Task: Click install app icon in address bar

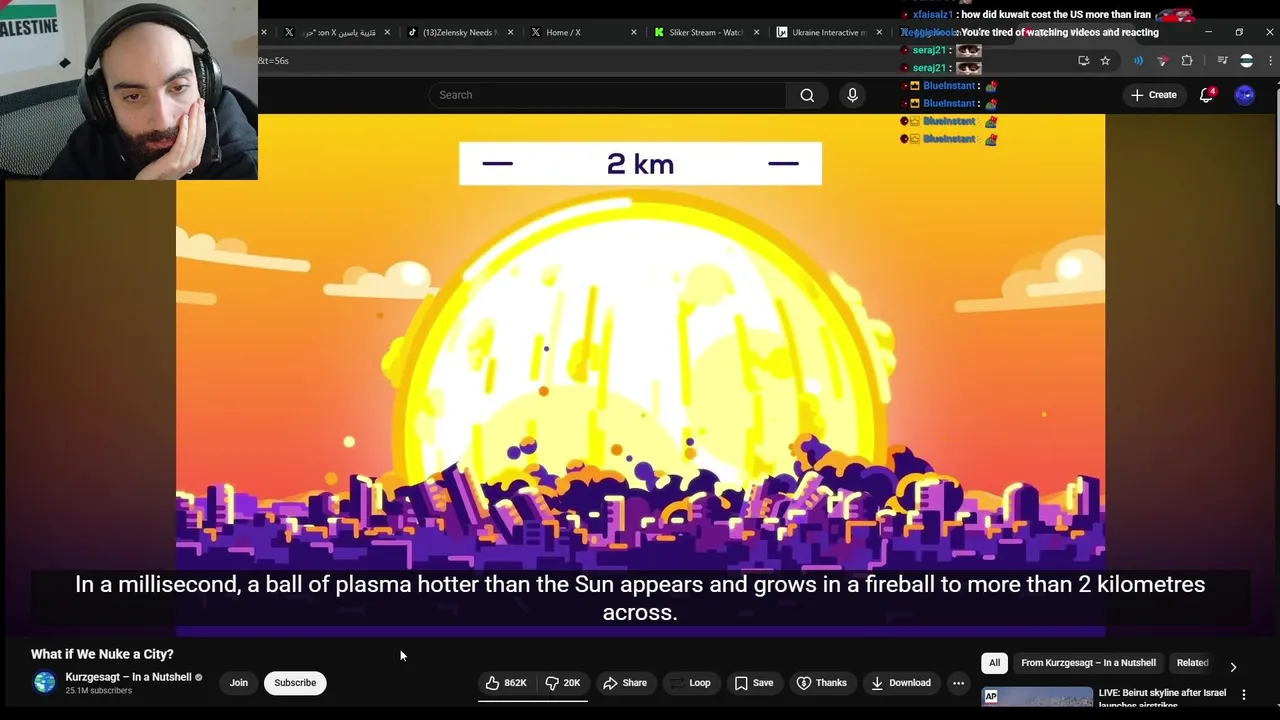Action: [x=1083, y=61]
